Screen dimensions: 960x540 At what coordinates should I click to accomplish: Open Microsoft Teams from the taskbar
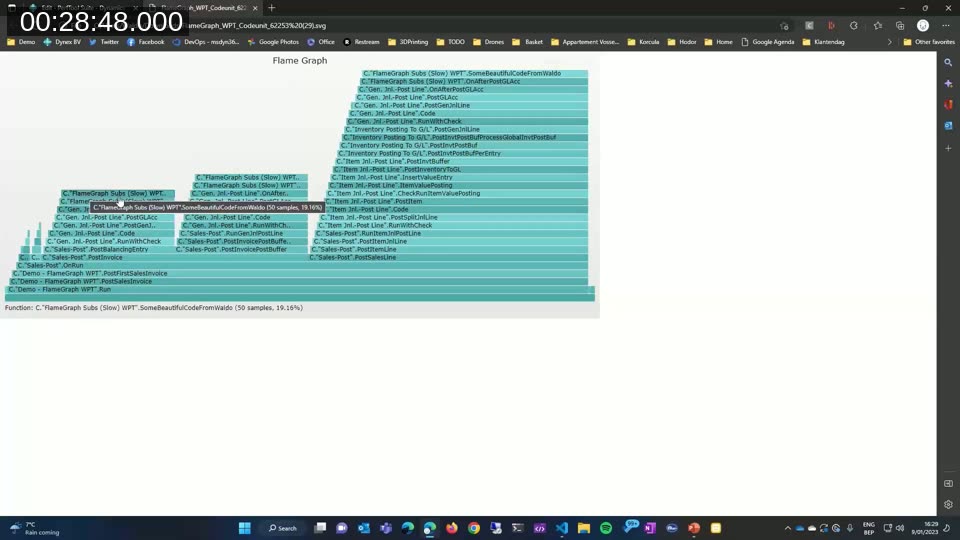[386, 528]
